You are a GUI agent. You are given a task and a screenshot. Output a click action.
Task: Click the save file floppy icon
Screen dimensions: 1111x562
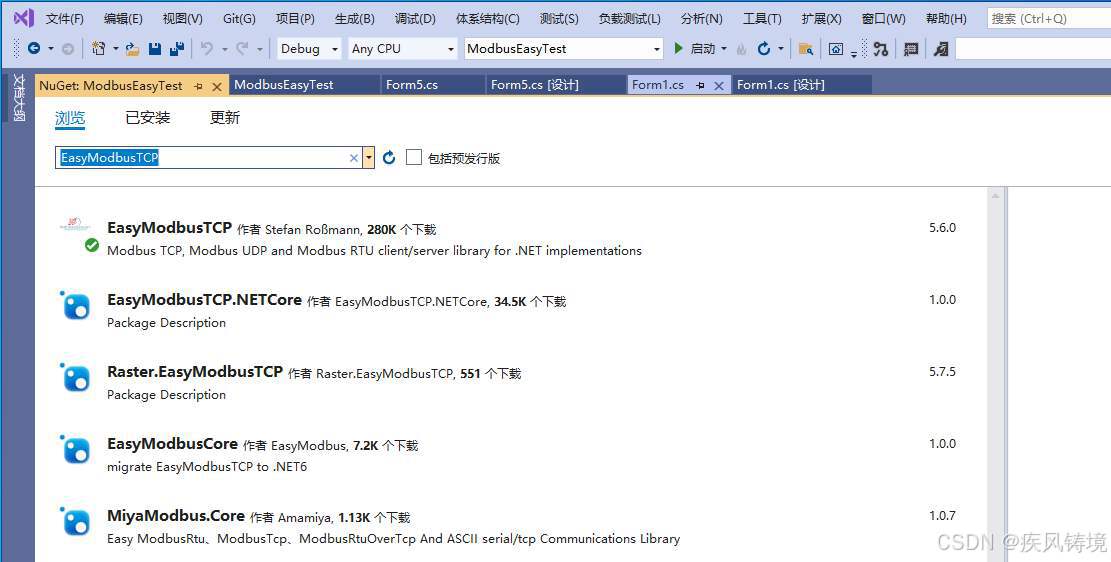point(154,49)
